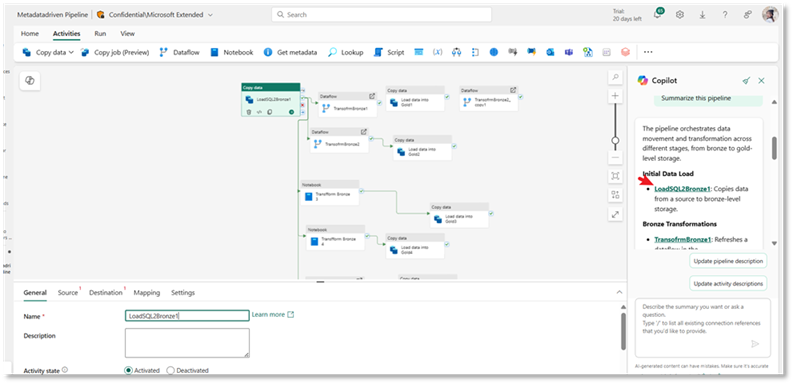Switch to the Mapping properties tab
793x384 pixels.
pos(147,292)
